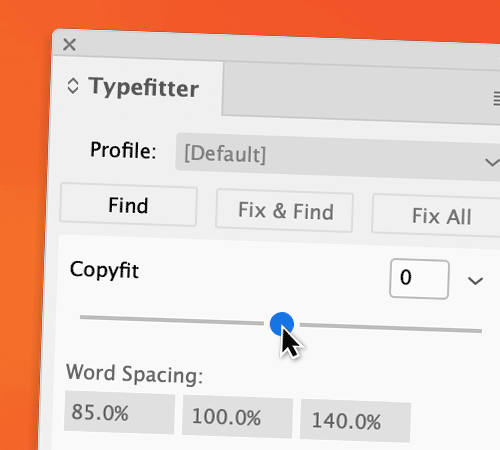Click the Copyfit slider track left of the handle
500x450 pixels.
tap(172, 320)
